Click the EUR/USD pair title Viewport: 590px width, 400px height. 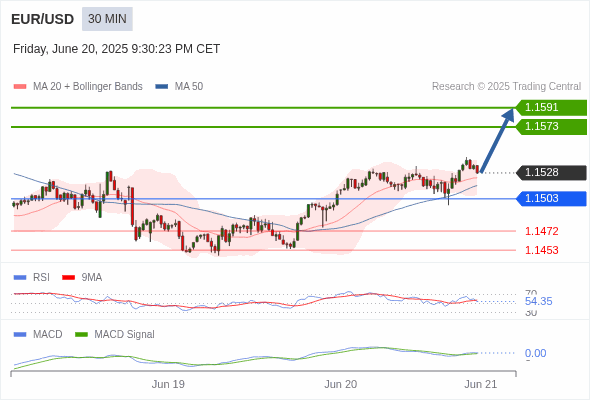coord(43,19)
